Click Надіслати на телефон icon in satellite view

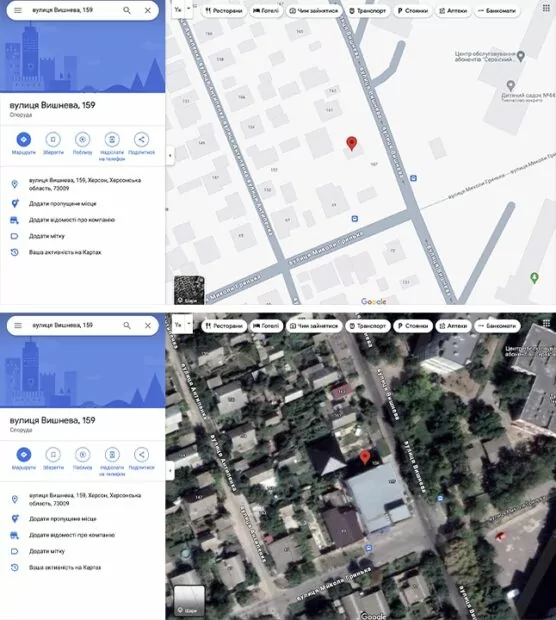[112, 455]
